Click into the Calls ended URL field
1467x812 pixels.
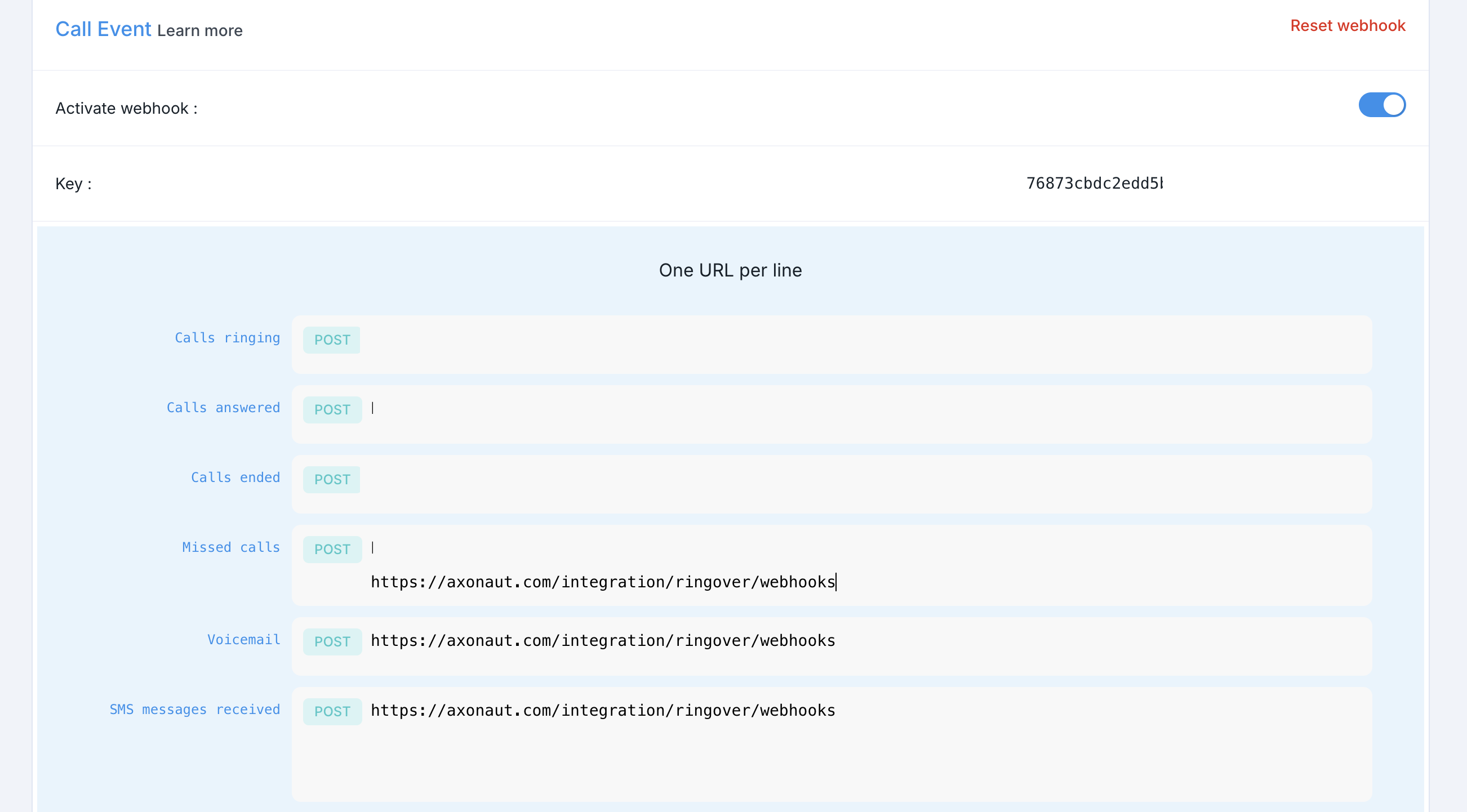[832, 484]
